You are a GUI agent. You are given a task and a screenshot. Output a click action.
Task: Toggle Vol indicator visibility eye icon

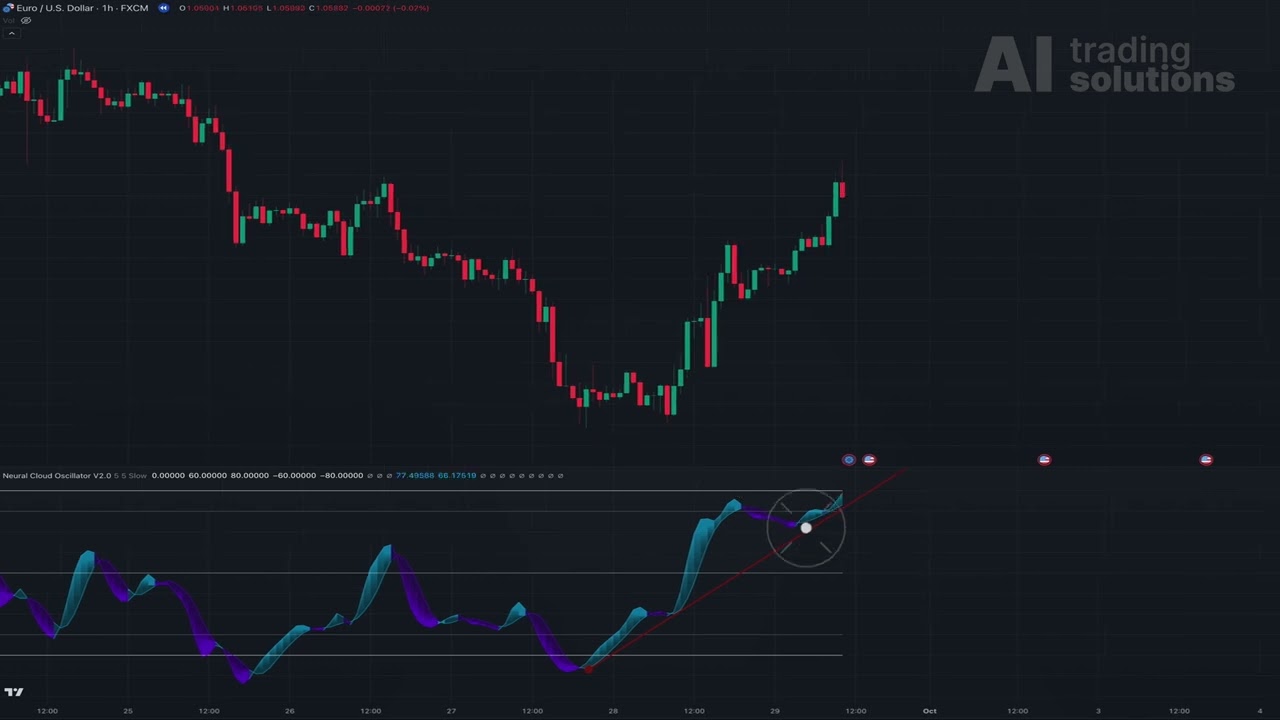pos(26,20)
